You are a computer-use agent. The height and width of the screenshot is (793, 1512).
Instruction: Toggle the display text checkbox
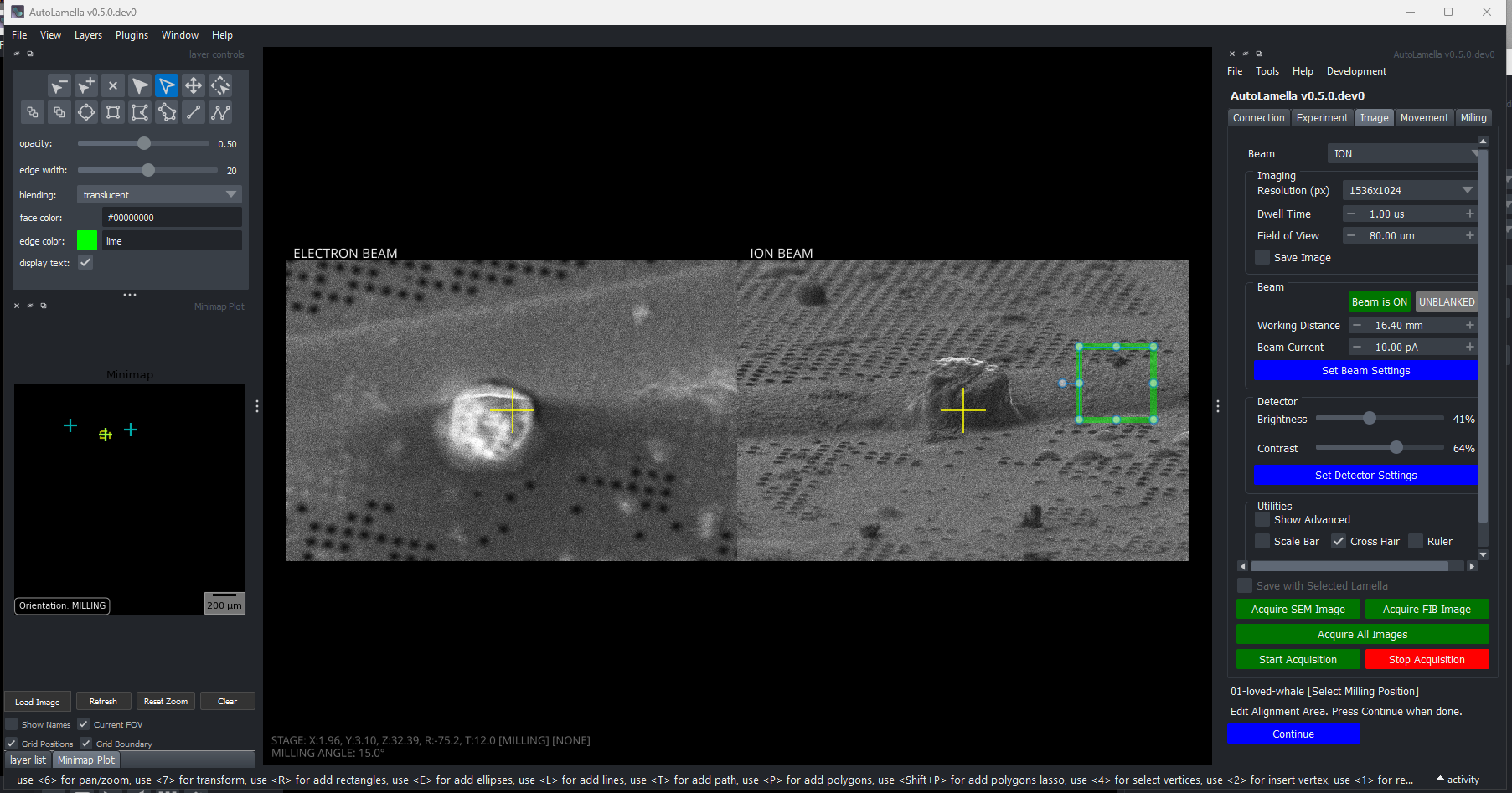(85, 263)
